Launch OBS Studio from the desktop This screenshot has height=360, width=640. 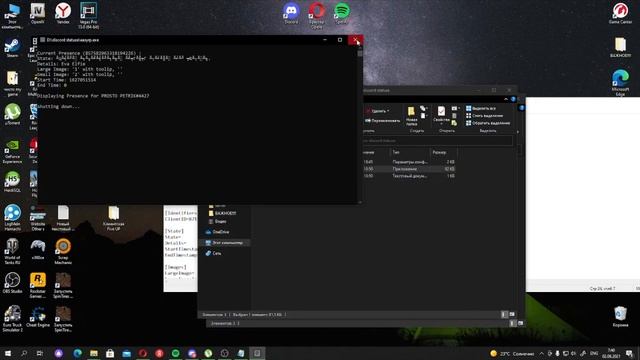point(12,283)
